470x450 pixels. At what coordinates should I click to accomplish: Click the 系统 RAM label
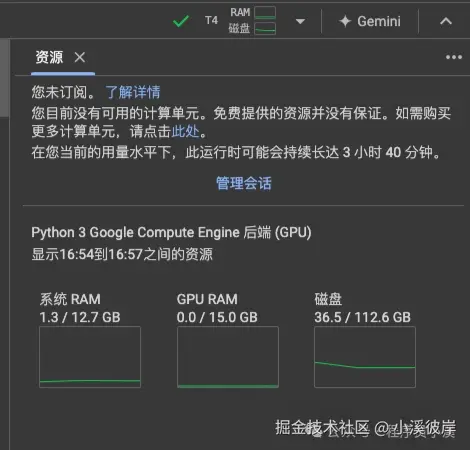70,299
